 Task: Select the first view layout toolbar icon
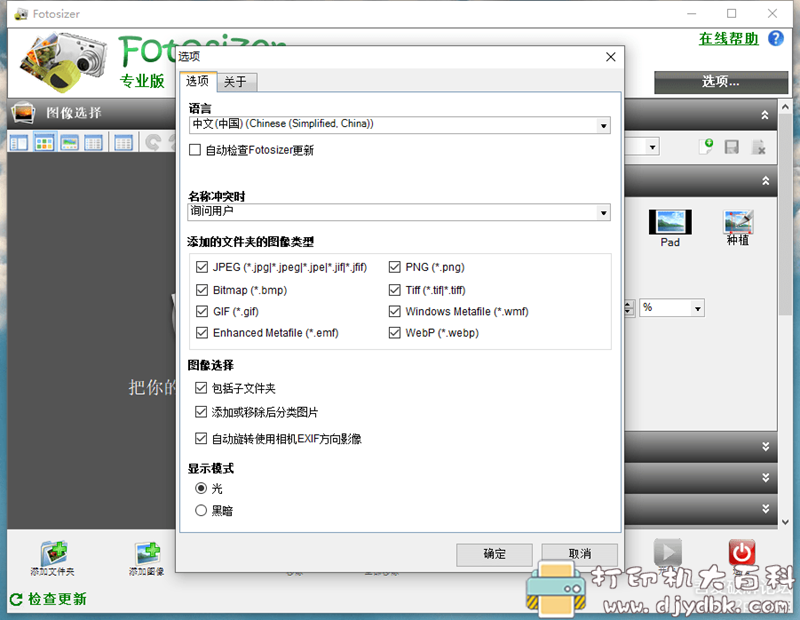tap(19, 143)
